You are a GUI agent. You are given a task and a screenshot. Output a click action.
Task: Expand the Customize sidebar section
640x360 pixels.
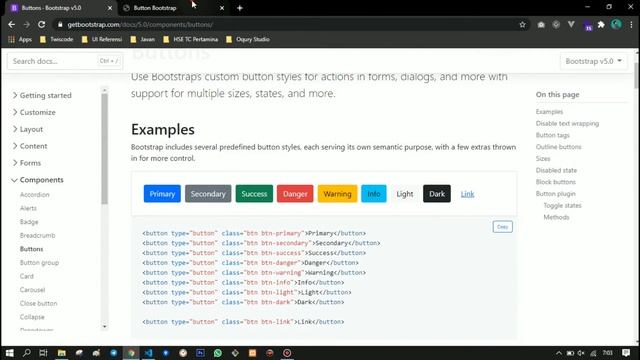point(34,112)
